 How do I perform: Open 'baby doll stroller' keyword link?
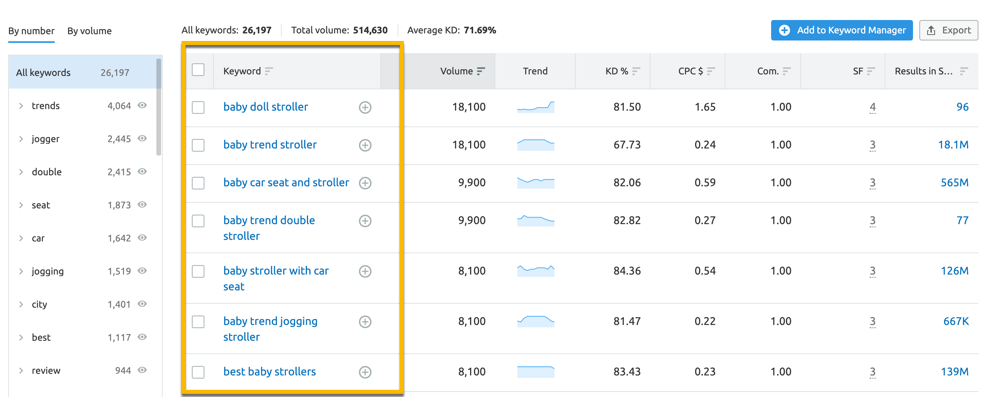pyautogui.click(x=265, y=107)
